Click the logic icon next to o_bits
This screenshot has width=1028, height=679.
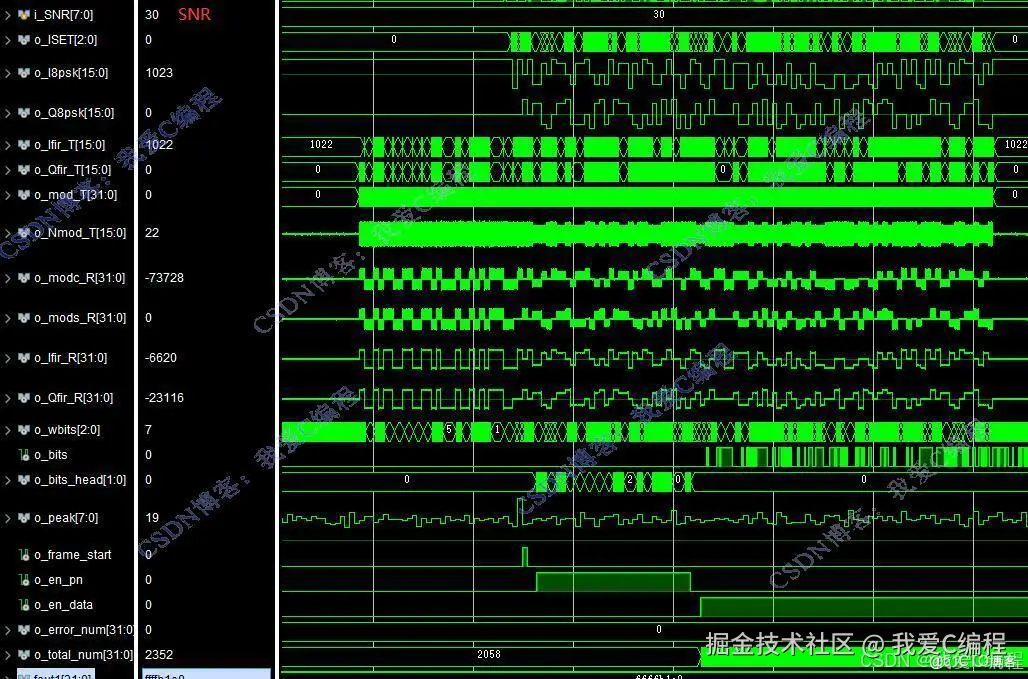(22, 455)
